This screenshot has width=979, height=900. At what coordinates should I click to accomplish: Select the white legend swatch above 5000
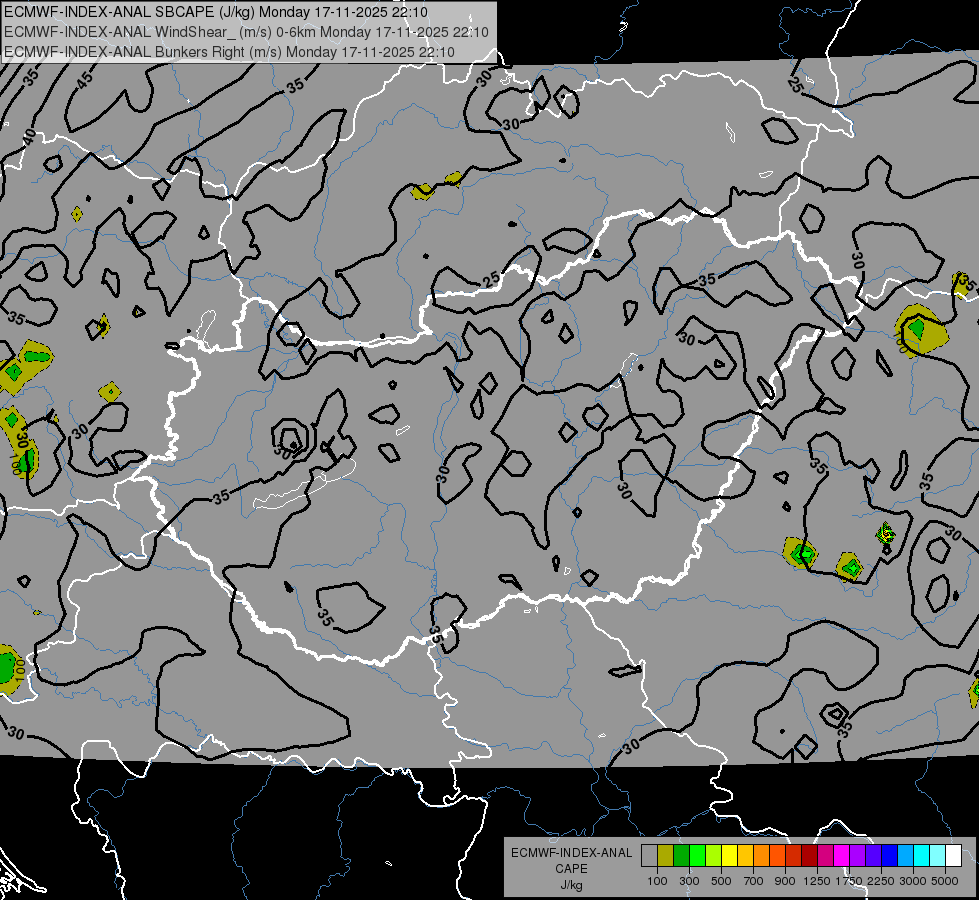(953, 856)
